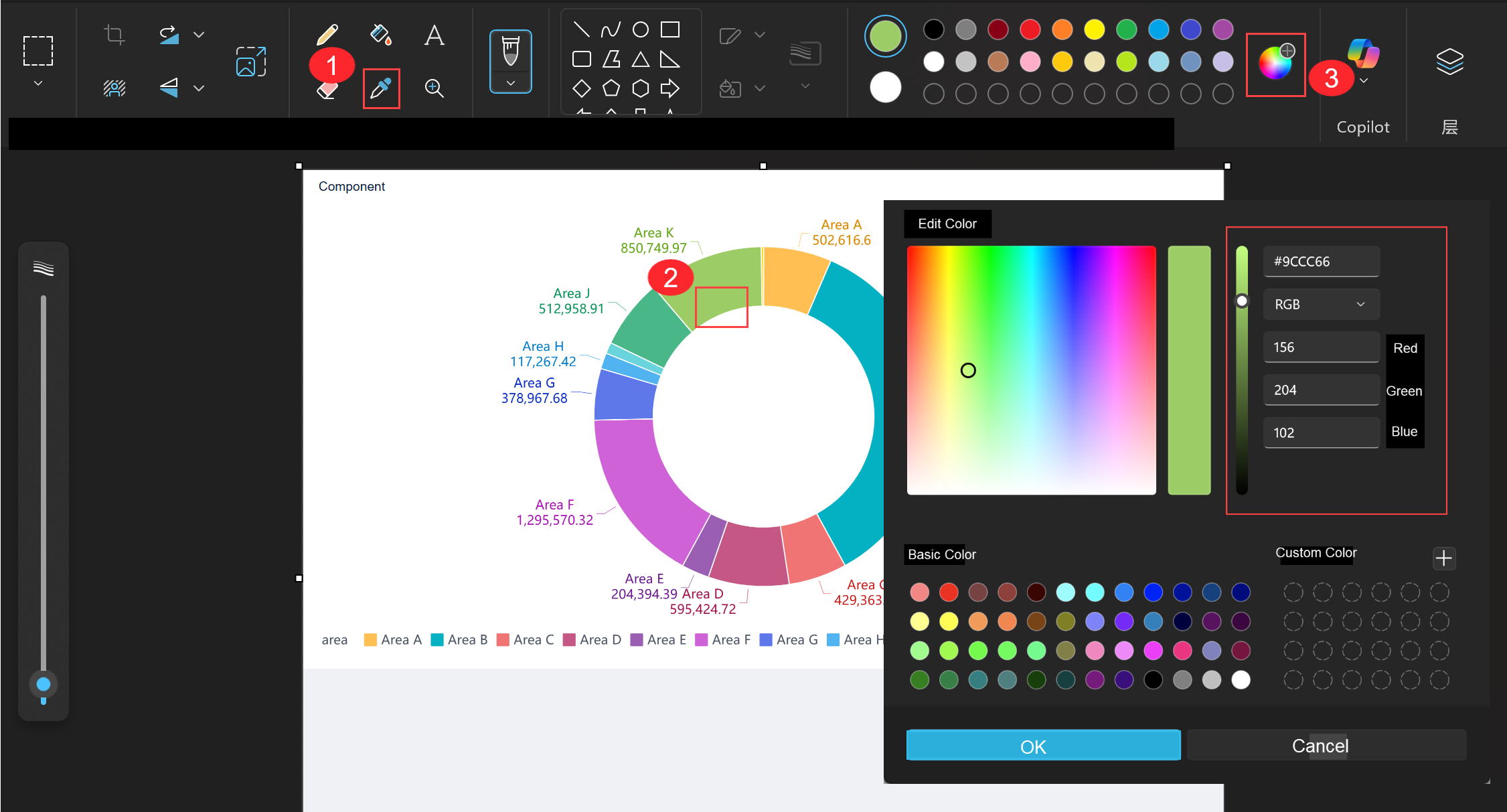The image size is (1507, 812).
Task: Pick the black palette swatch
Action: (934, 29)
